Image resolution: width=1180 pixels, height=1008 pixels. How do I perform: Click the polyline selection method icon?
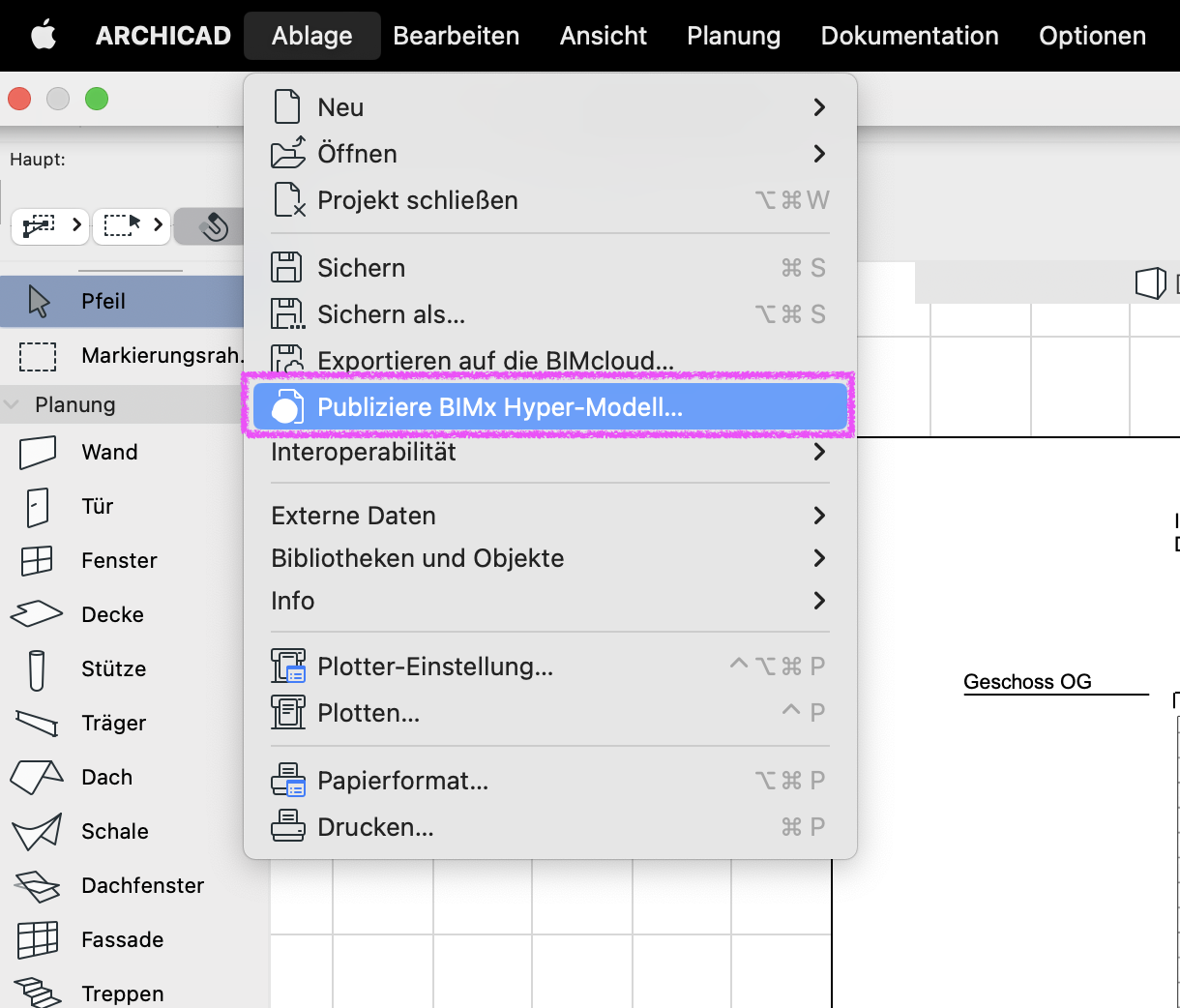click(x=39, y=226)
